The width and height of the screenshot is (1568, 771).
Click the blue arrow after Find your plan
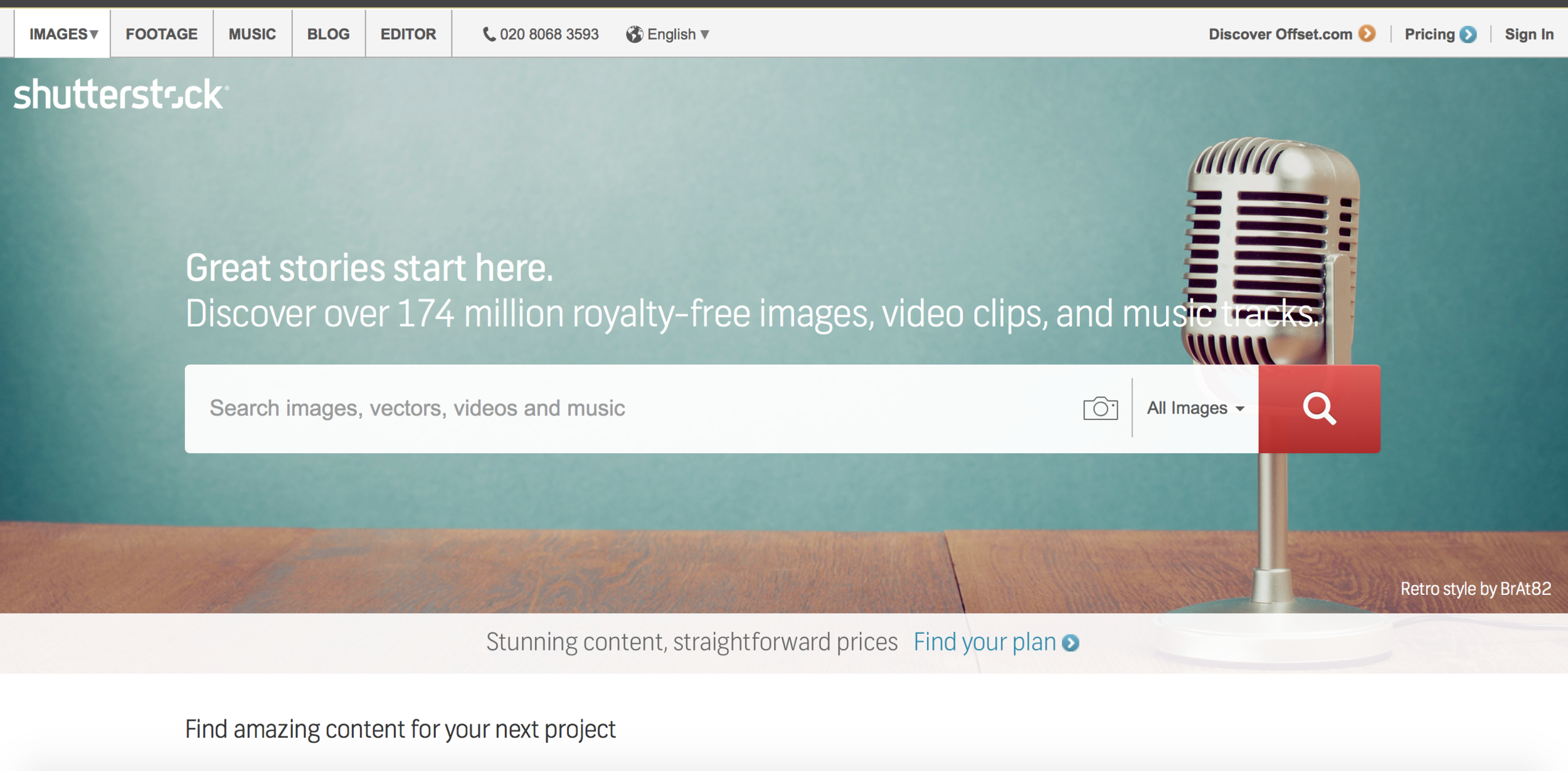tap(1071, 643)
